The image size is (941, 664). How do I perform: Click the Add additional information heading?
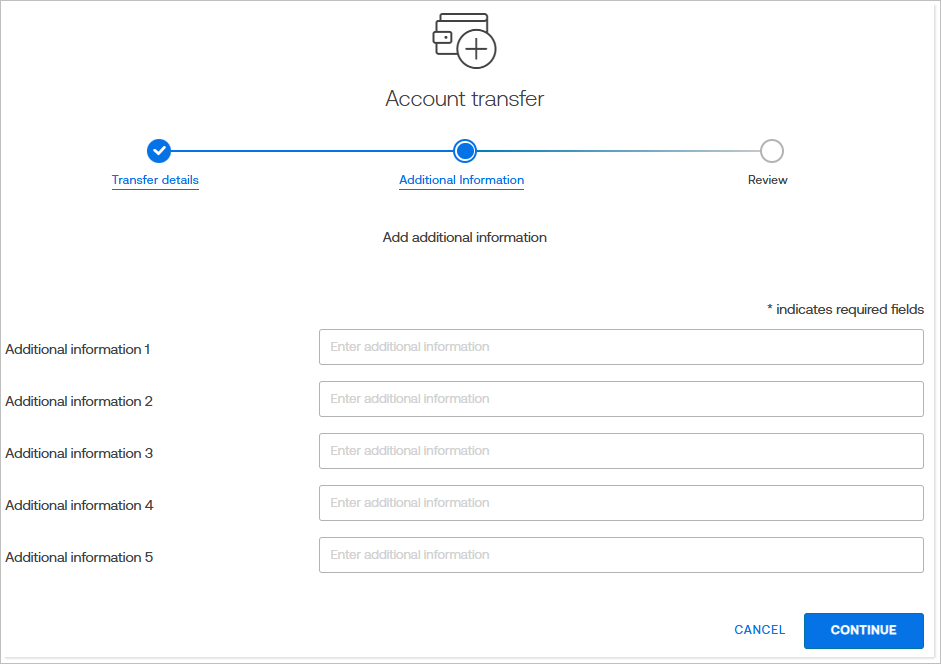(464, 237)
